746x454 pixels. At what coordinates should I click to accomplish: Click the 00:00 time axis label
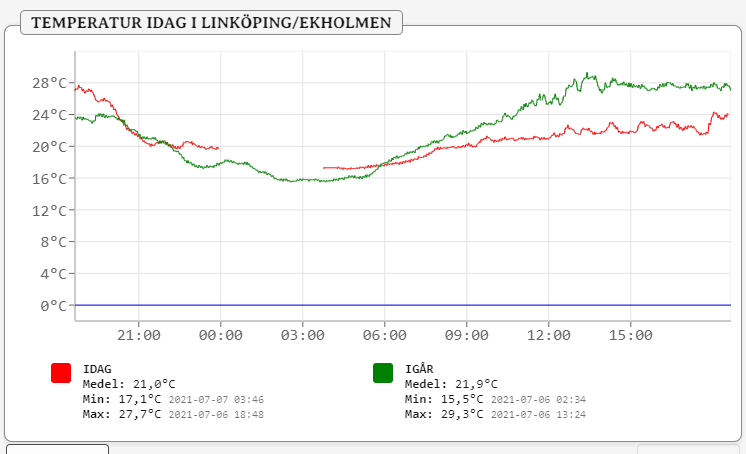tap(220, 335)
